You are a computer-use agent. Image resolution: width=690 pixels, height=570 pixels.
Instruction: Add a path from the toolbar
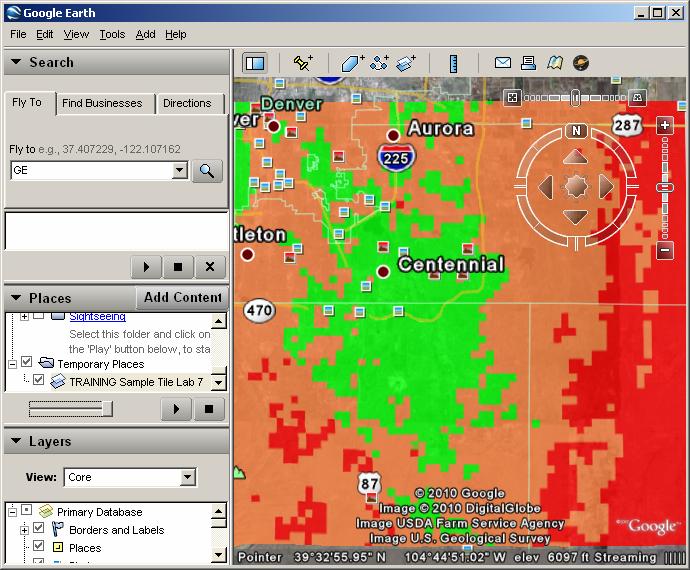click(379, 63)
